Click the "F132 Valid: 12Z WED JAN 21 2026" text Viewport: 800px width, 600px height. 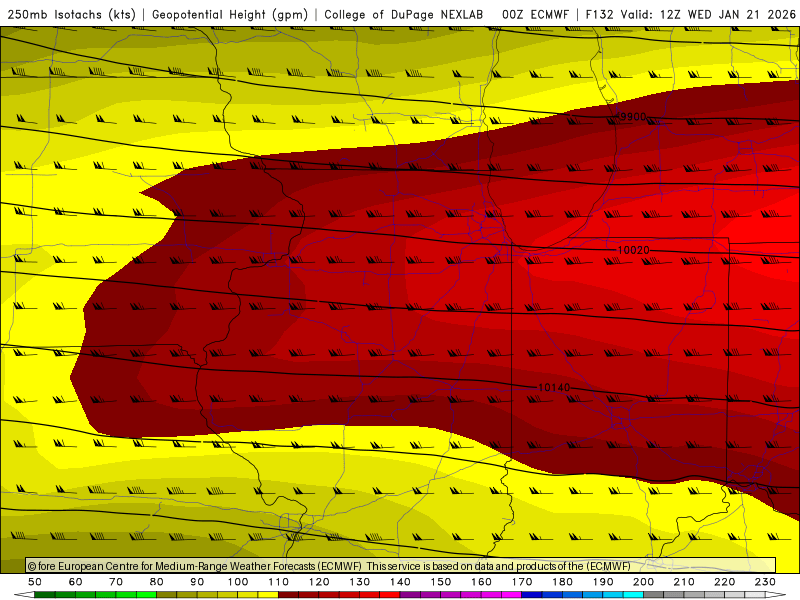[x=691, y=14]
